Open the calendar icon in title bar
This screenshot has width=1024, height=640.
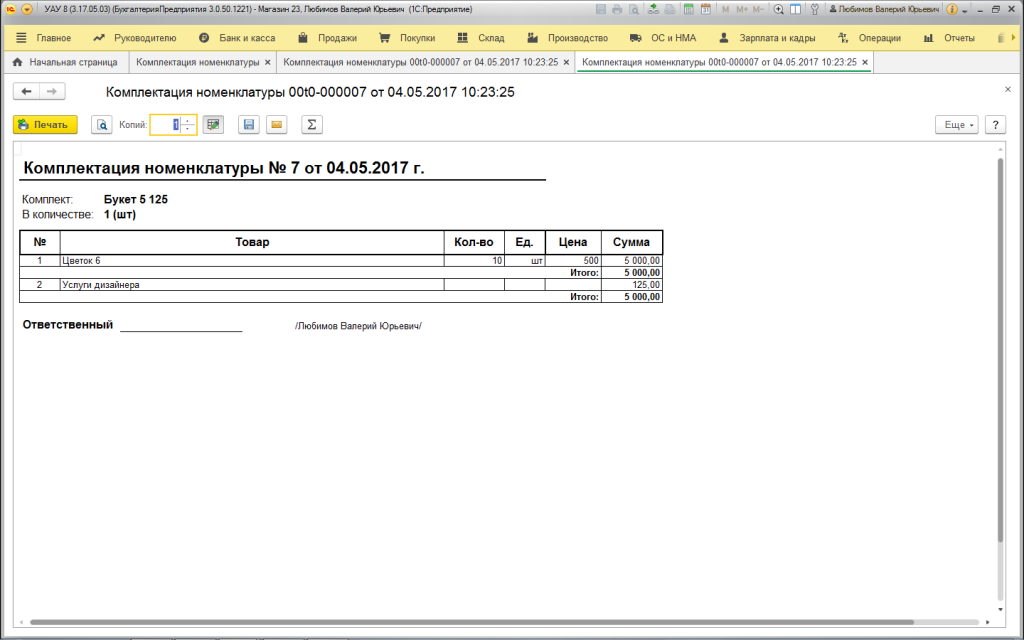(705, 10)
